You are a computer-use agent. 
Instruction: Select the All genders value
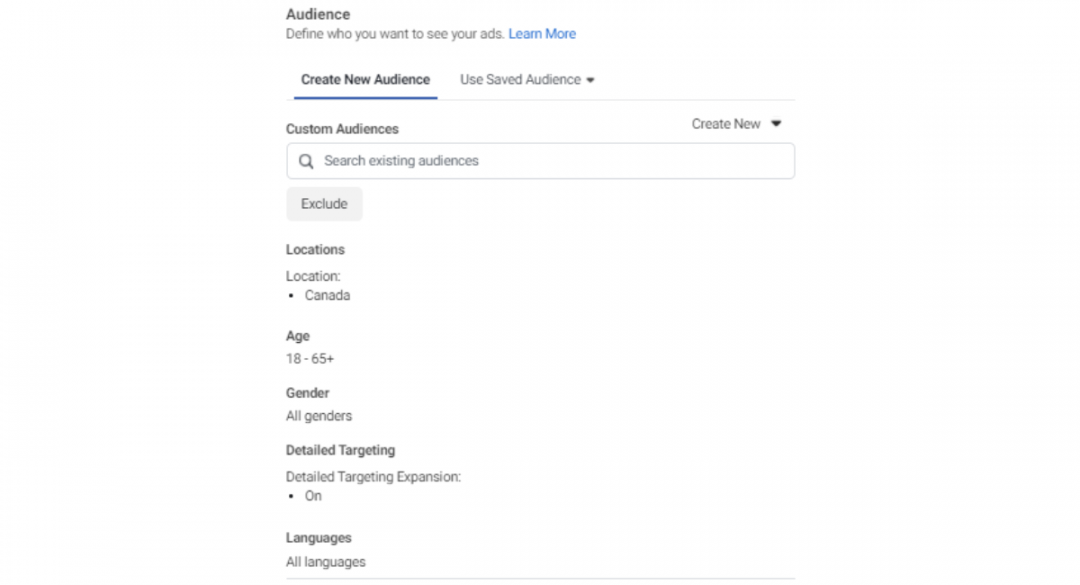pos(319,416)
